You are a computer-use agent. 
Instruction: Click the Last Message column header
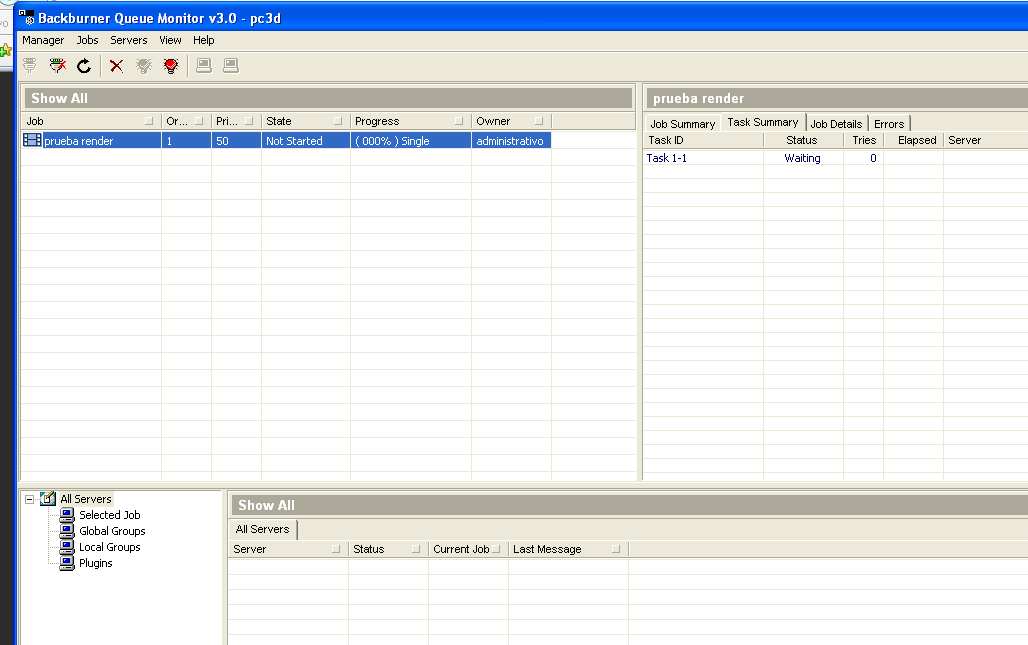click(x=568, y=549)
